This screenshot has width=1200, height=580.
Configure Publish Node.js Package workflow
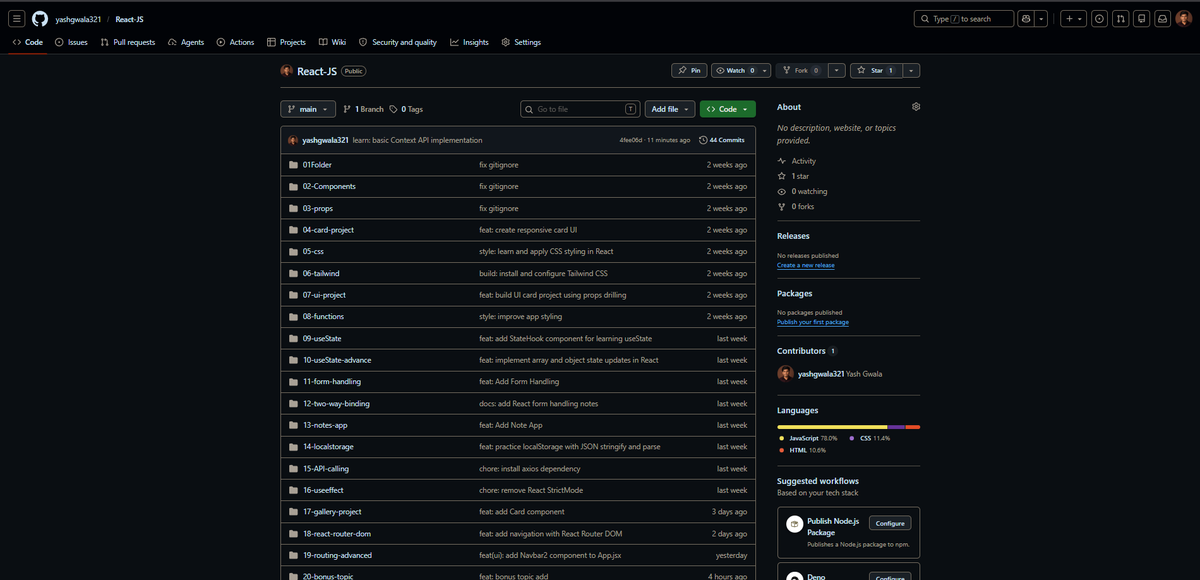(889, 523)
